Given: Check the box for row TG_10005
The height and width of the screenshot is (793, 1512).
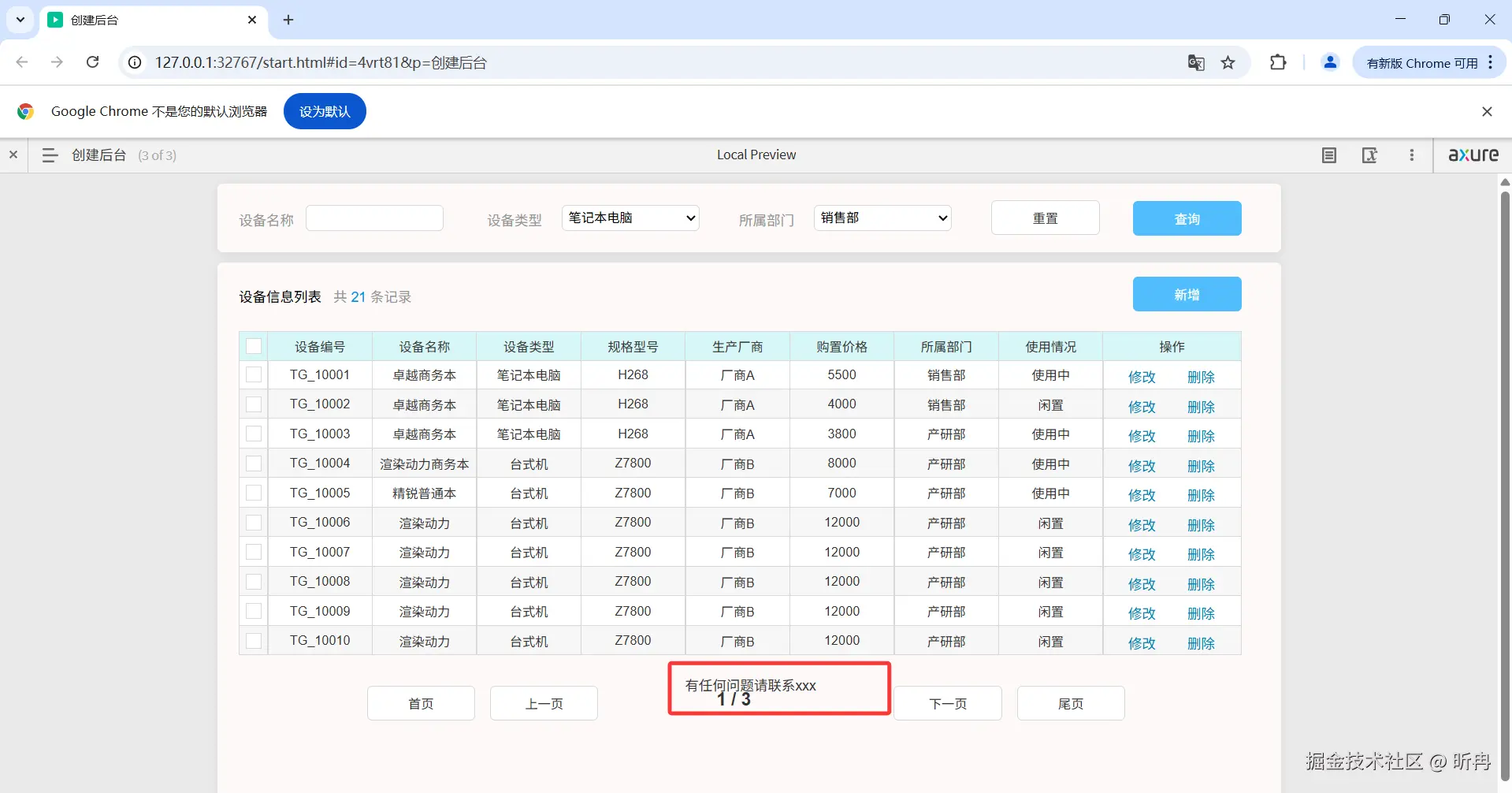Looking at the screenshot, I should (x=254, y=493).
